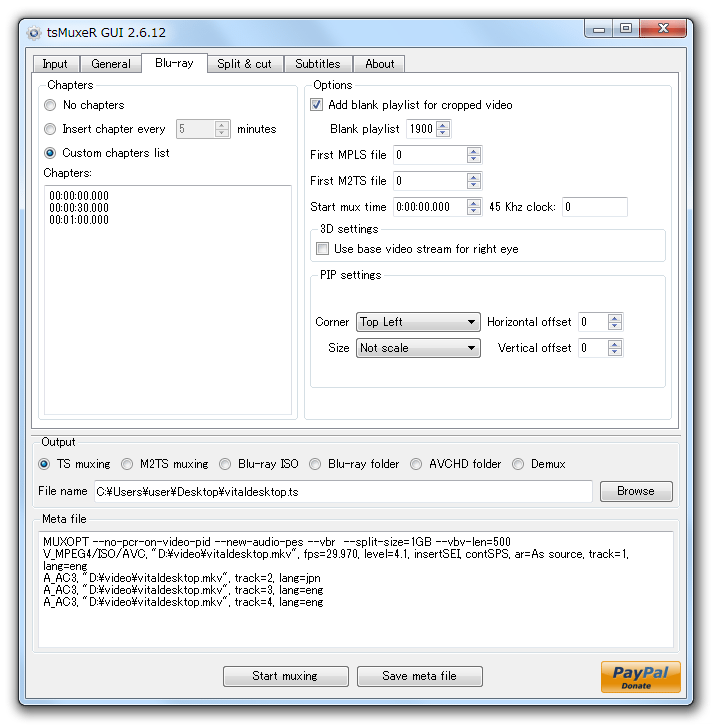Increase Start mux time value

coord(474,203)
